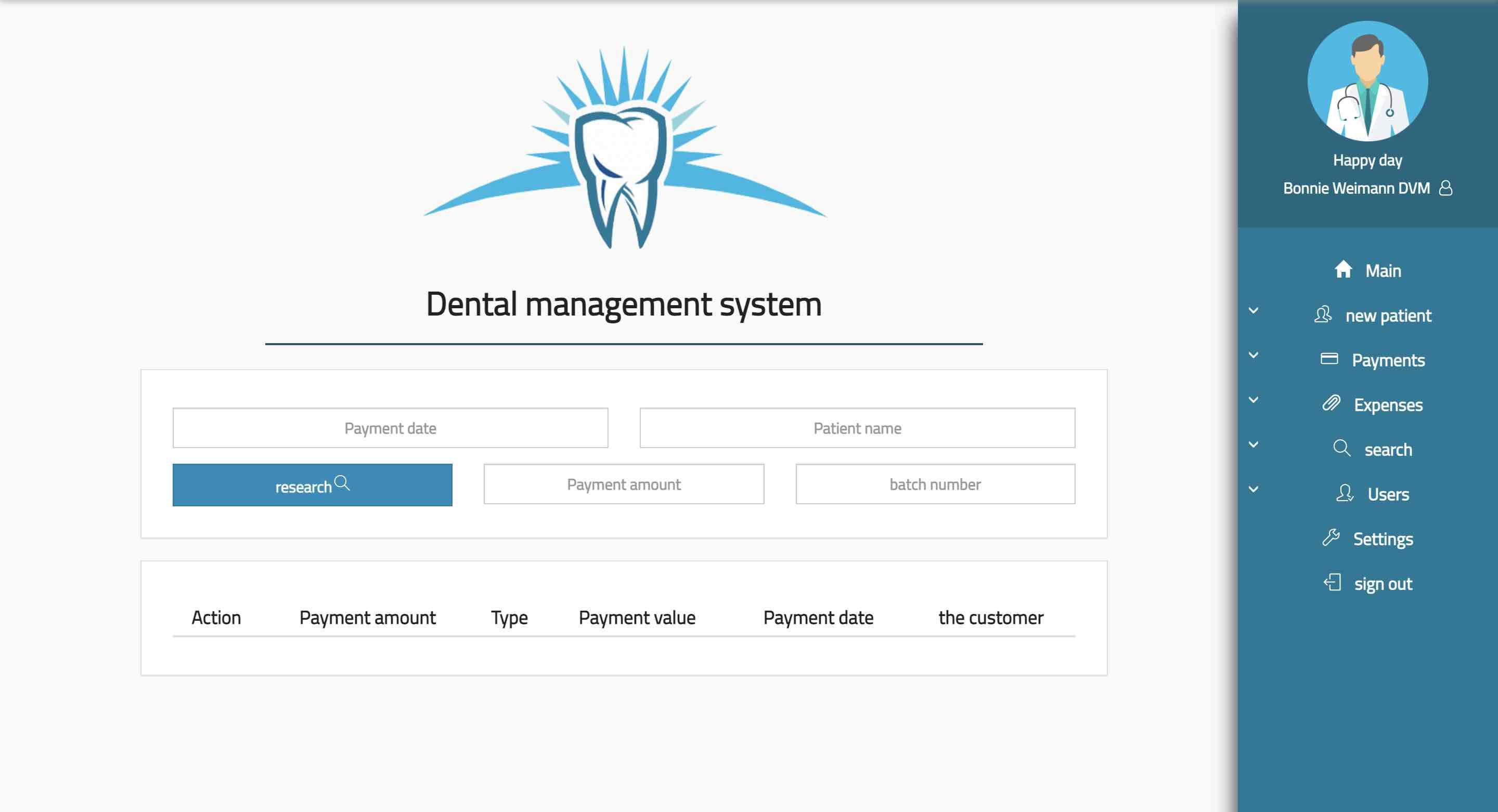The image size is (1498, 812).
Task: Click the Type column header
Action: click(x=509, y=617)
